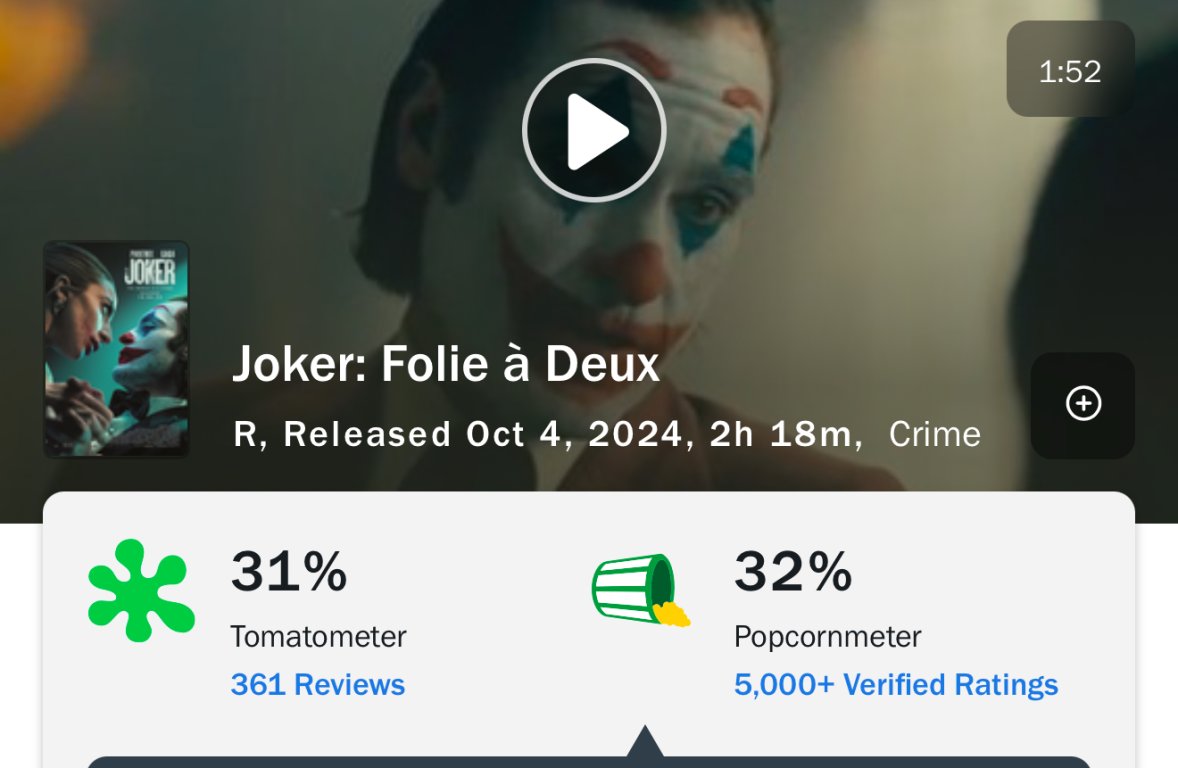Add the movie to watchlist with plus icon
1178x768 pixels.
(1083, 404)
